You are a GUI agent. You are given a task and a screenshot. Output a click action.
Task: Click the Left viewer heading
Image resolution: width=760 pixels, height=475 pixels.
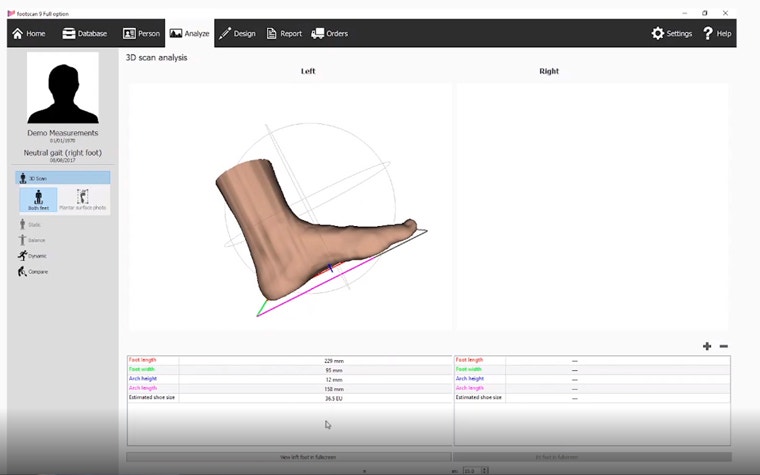point(308,71)
